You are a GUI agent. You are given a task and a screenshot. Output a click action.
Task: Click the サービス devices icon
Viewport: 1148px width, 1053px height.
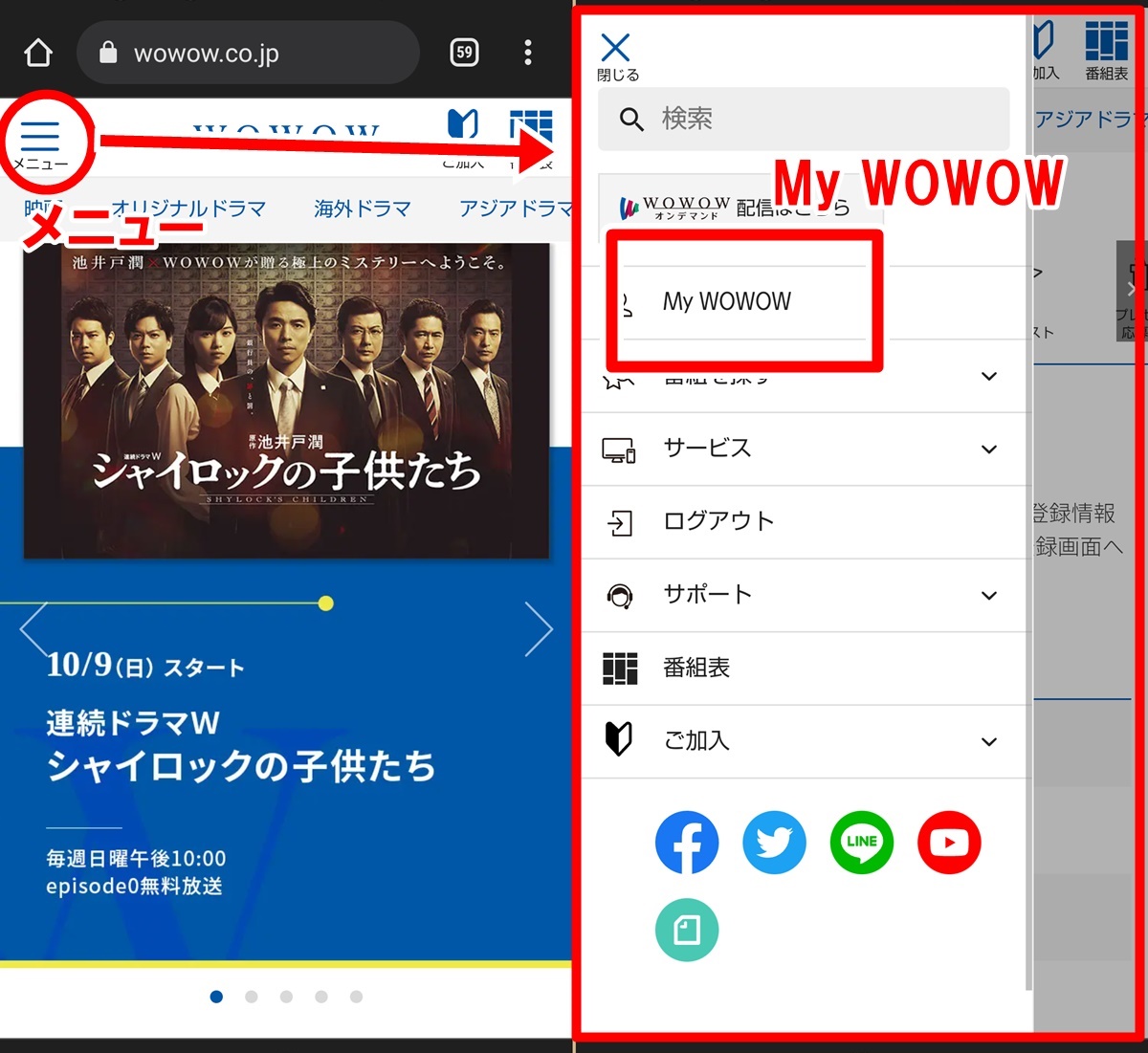(x=619, y=450)
